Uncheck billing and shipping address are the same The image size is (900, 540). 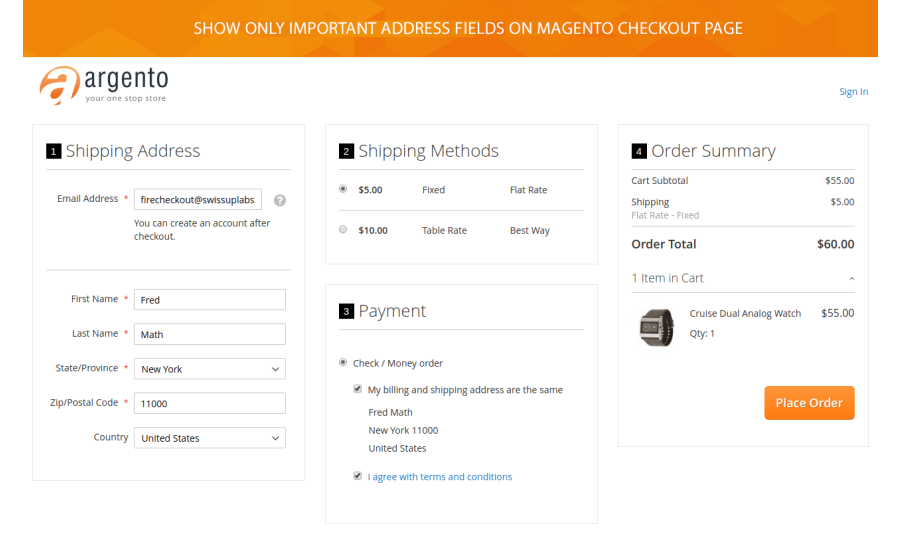pyautogui.click(x=357, y=389)
